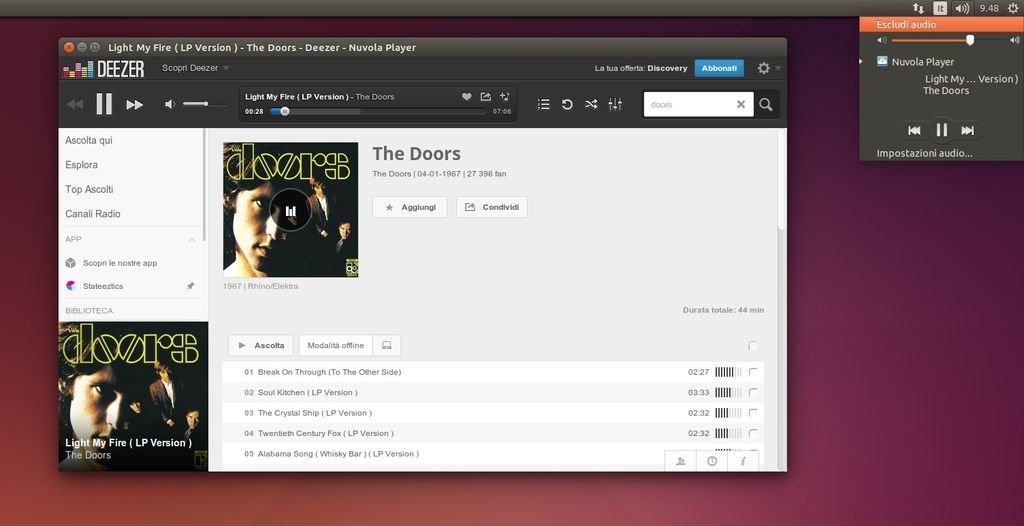Play track The Crystal Ship ( LP Version )

[x=315, y=413]
